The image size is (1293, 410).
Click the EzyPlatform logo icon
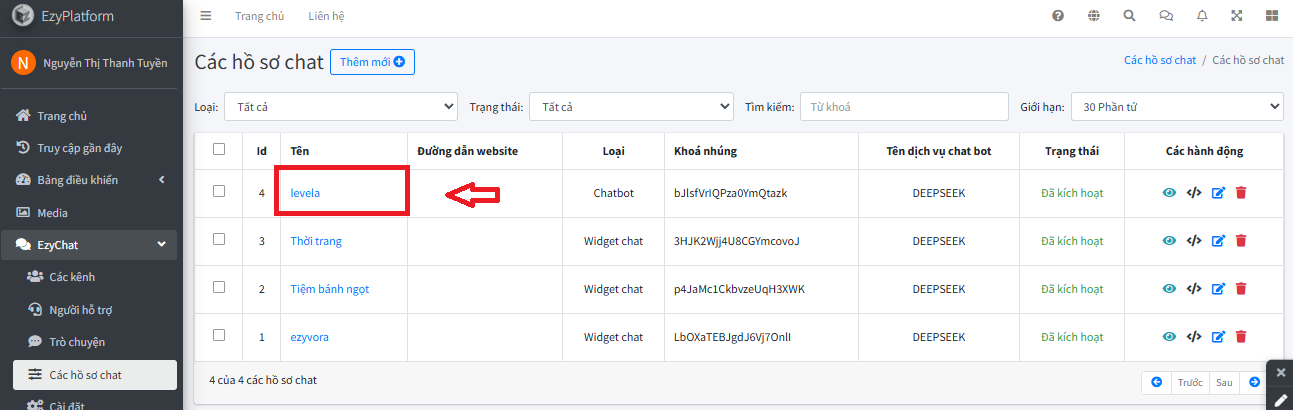tap(23, 16)
